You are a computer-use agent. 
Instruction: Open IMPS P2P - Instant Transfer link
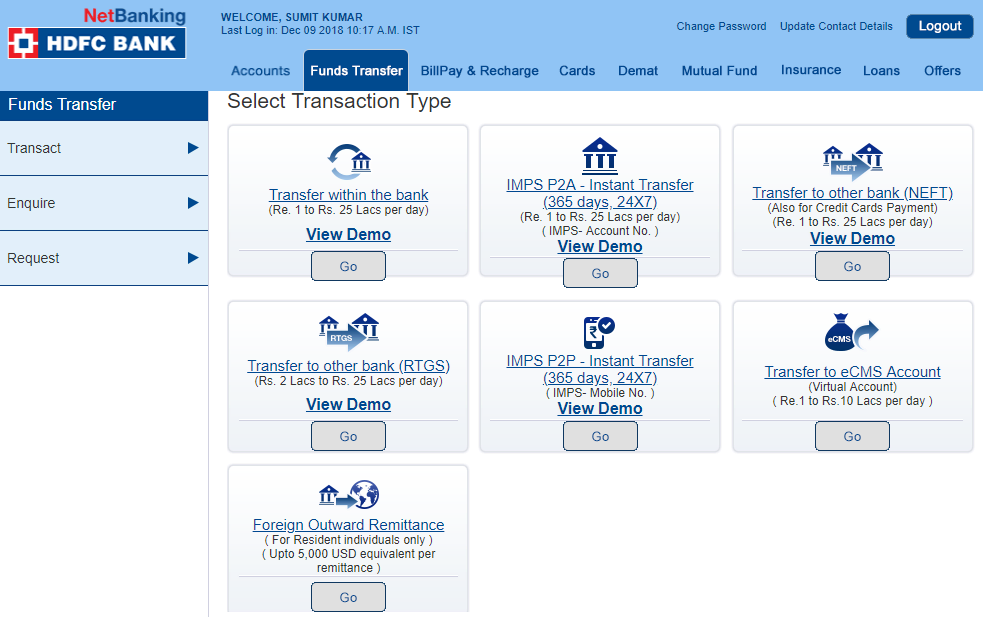600,369
